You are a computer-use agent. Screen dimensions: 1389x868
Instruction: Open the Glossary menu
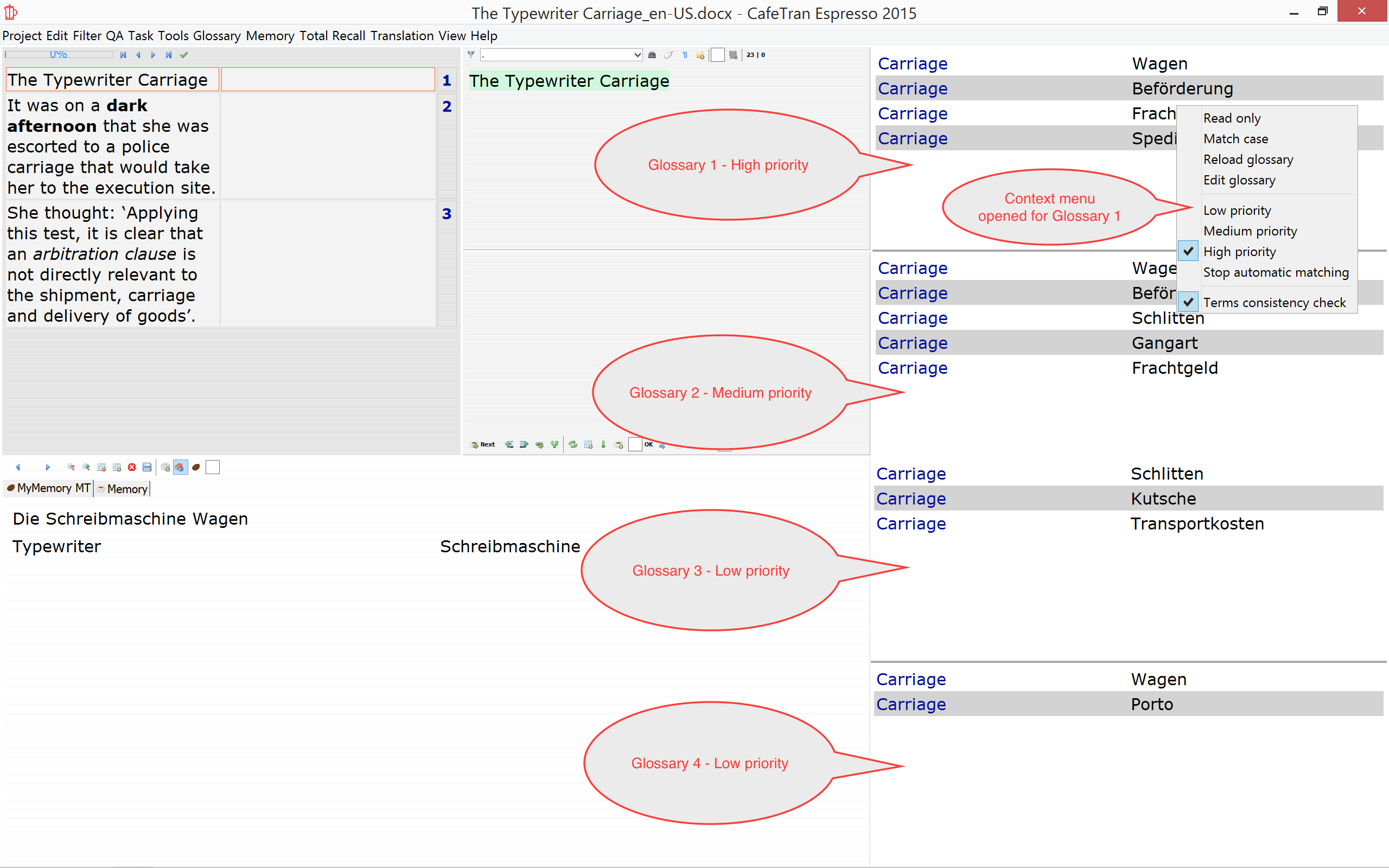[x=216, y=36]
